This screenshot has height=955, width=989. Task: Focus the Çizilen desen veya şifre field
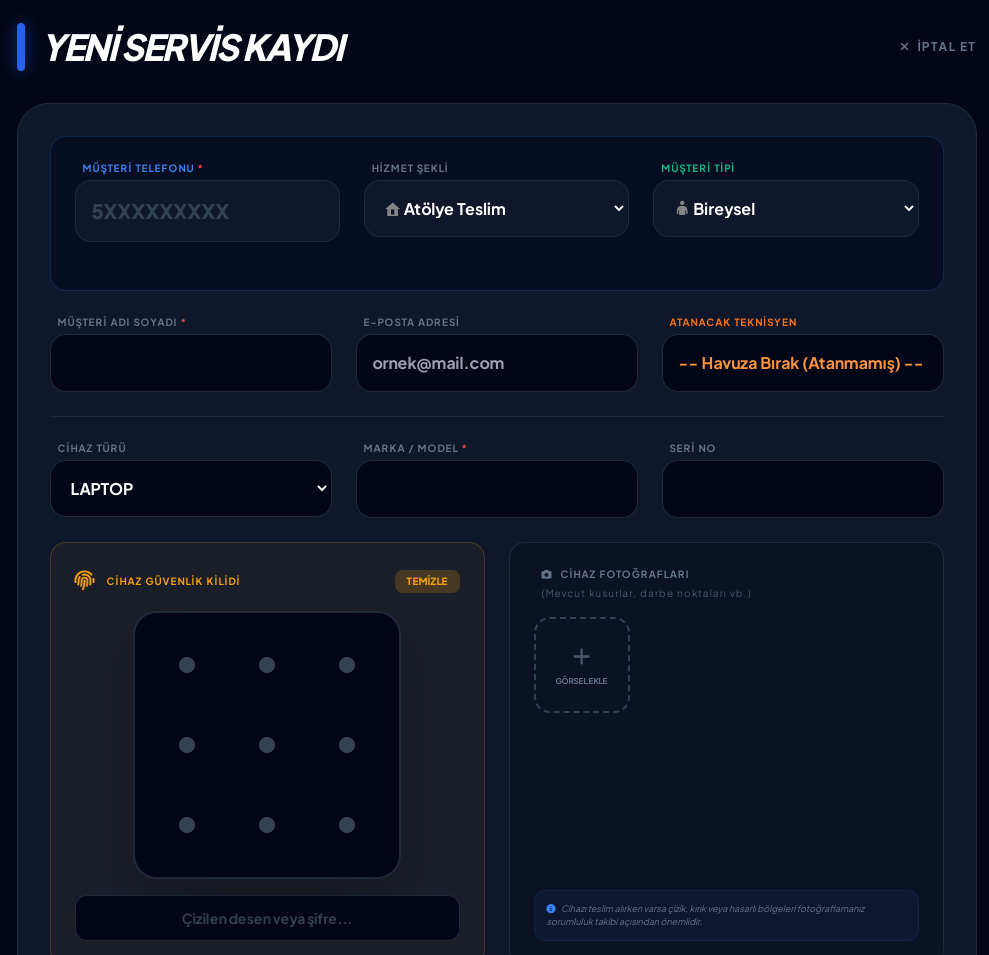[x=267, y=917]
